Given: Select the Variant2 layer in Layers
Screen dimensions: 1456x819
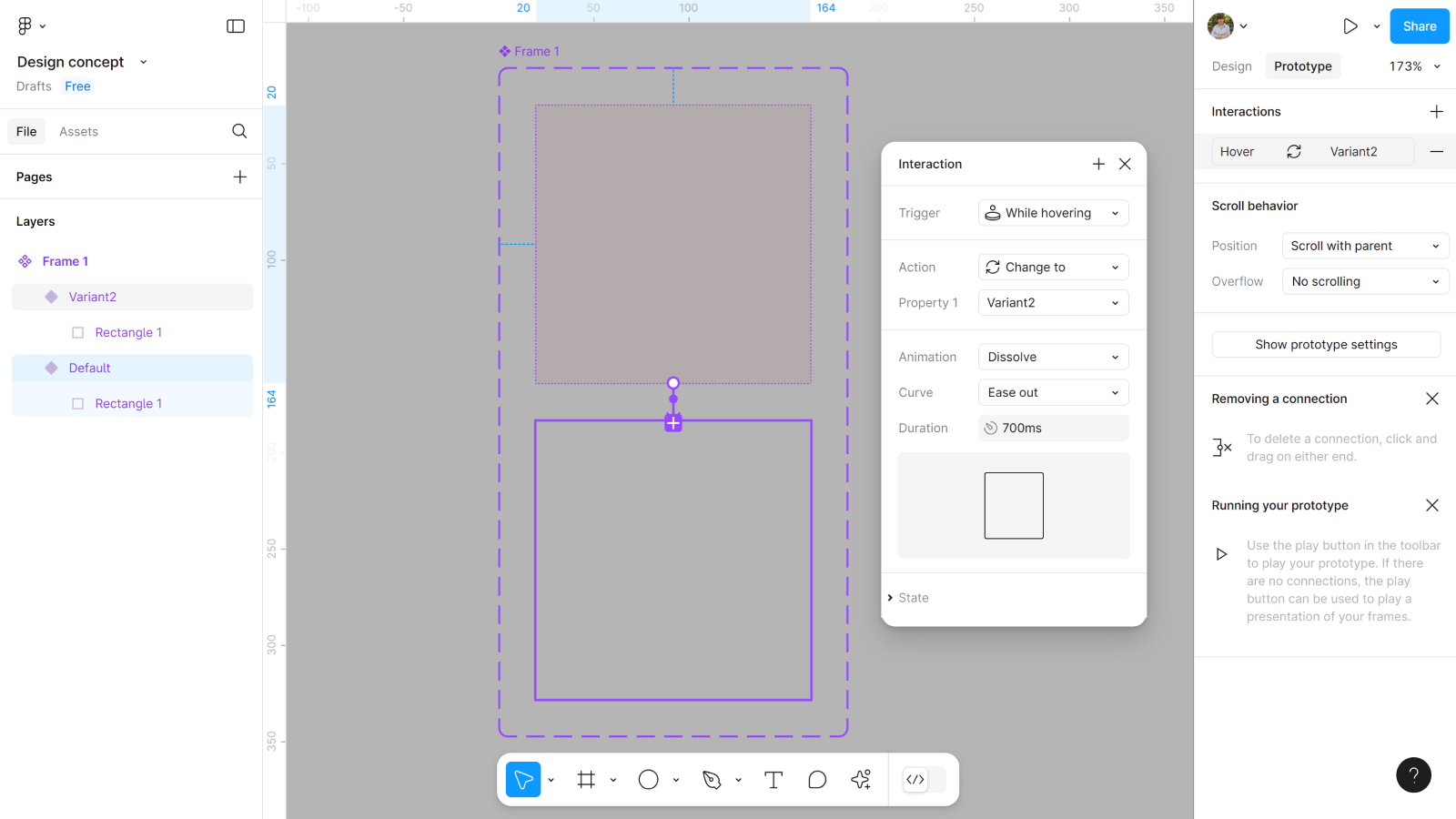Looking at the screenshot, I should coord(93,297).
